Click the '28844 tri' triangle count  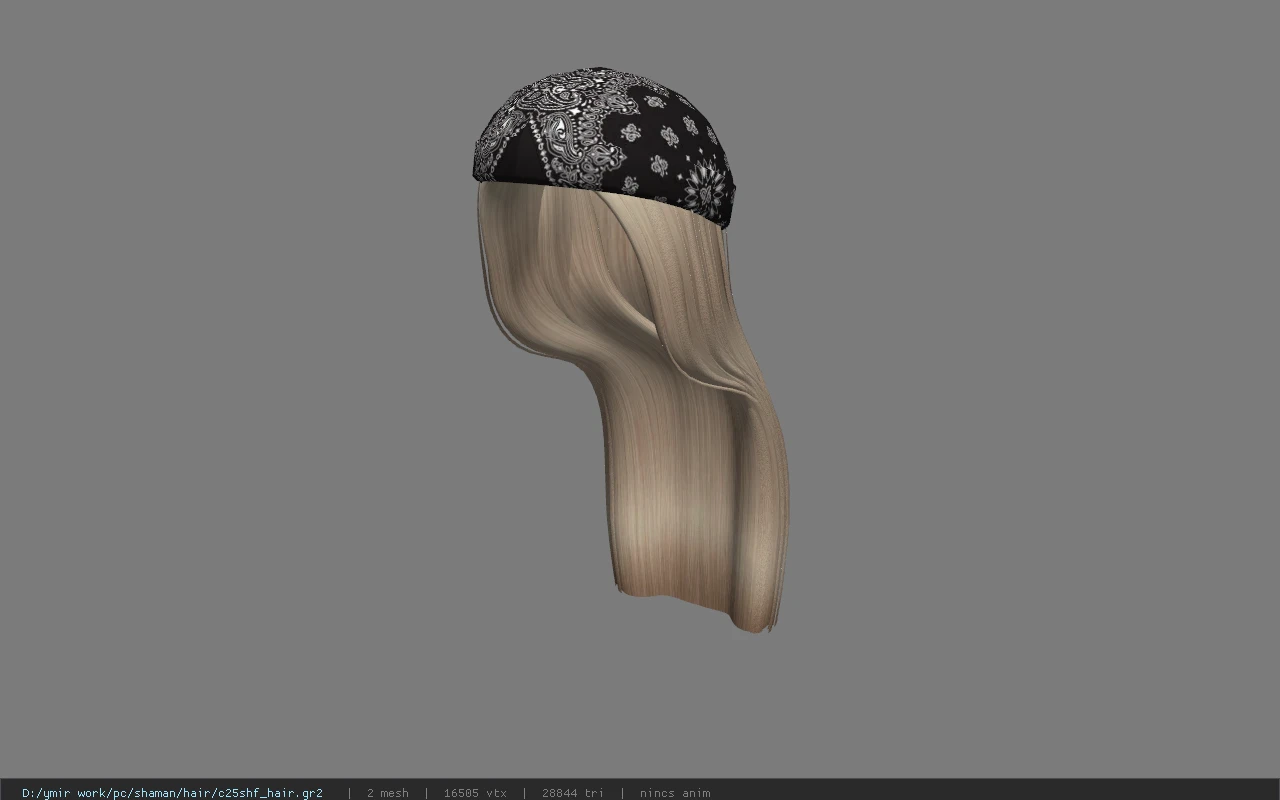tap(573, 793)
